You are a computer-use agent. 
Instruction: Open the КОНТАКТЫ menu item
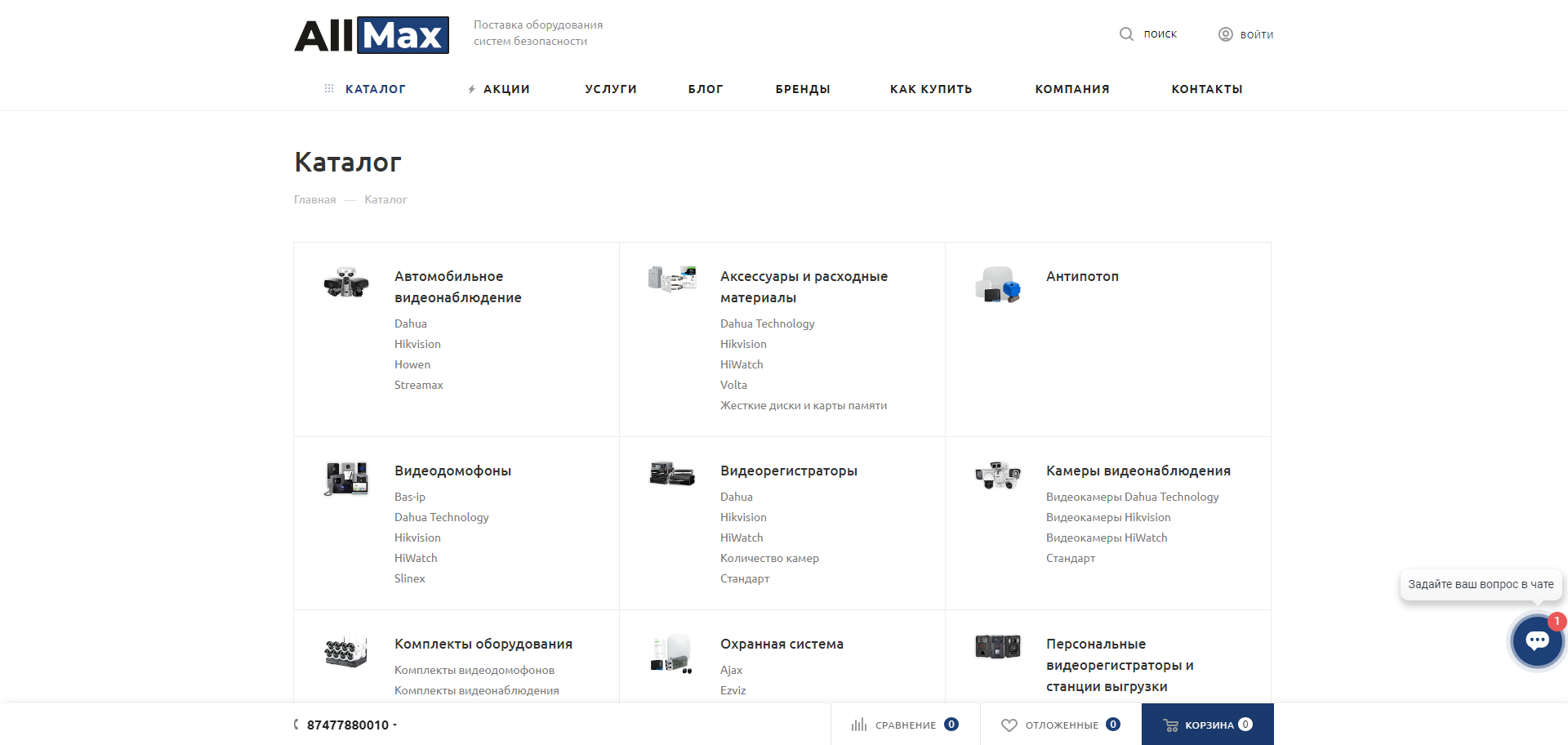(x=1207, y=89)
